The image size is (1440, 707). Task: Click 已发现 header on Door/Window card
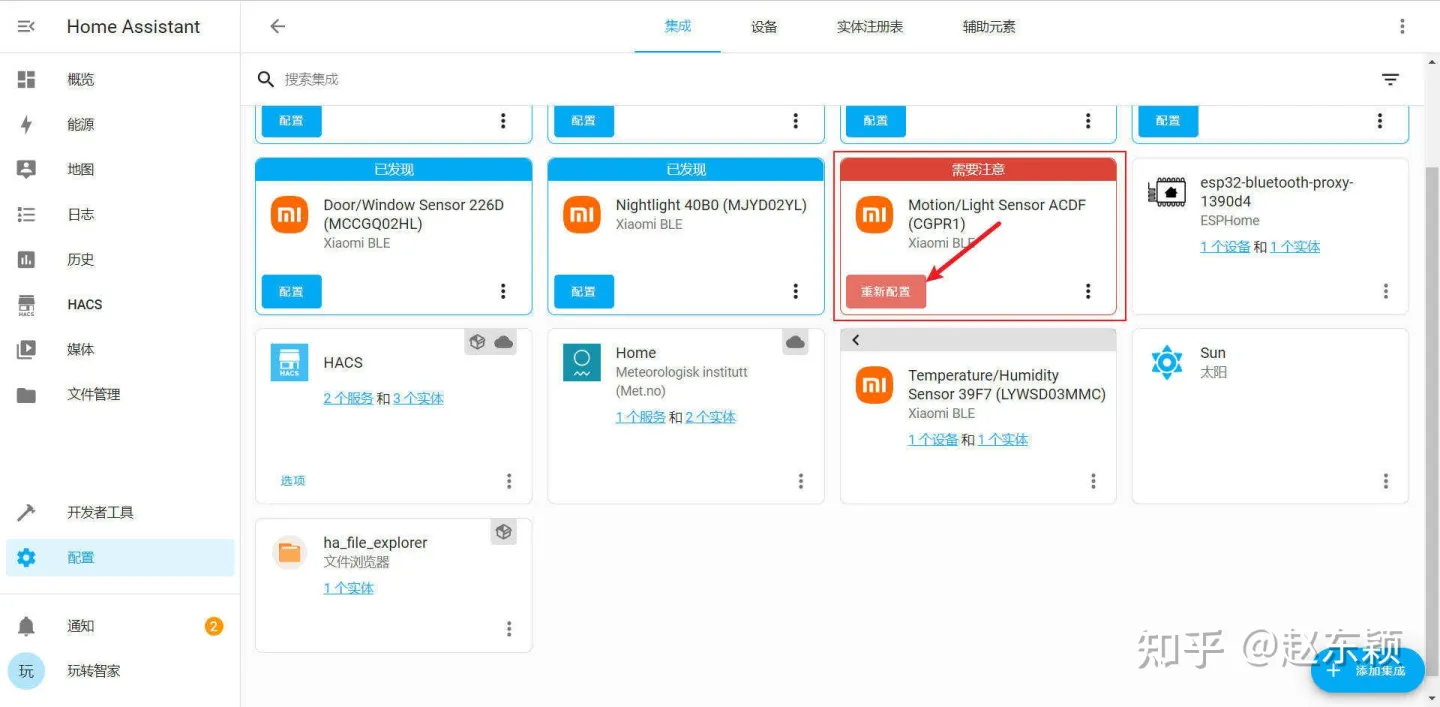(x=394, y=169)
